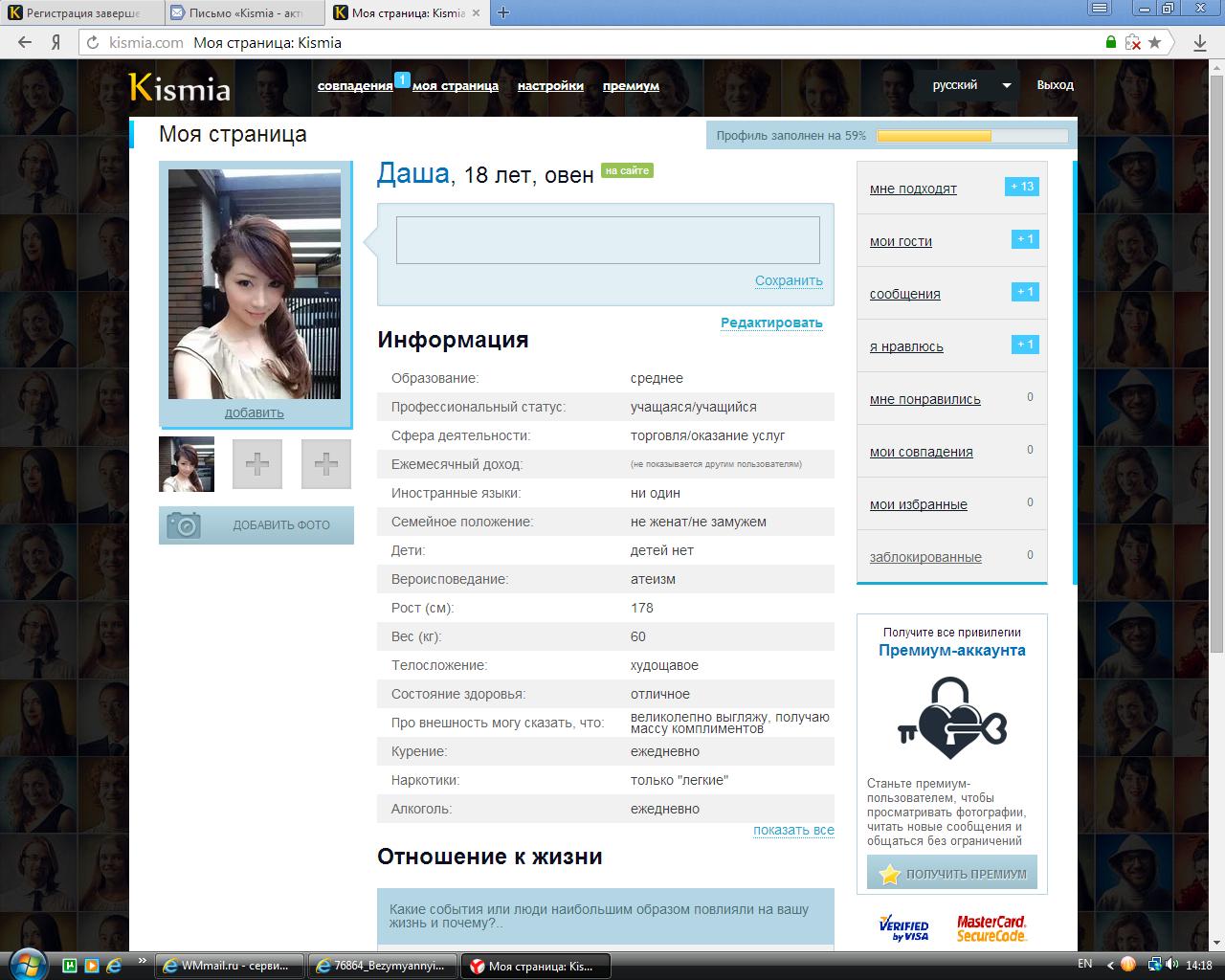The image size is (1225, 980).
Task: Click the MasterCard SecureCode logo
Action: point(991,928)
